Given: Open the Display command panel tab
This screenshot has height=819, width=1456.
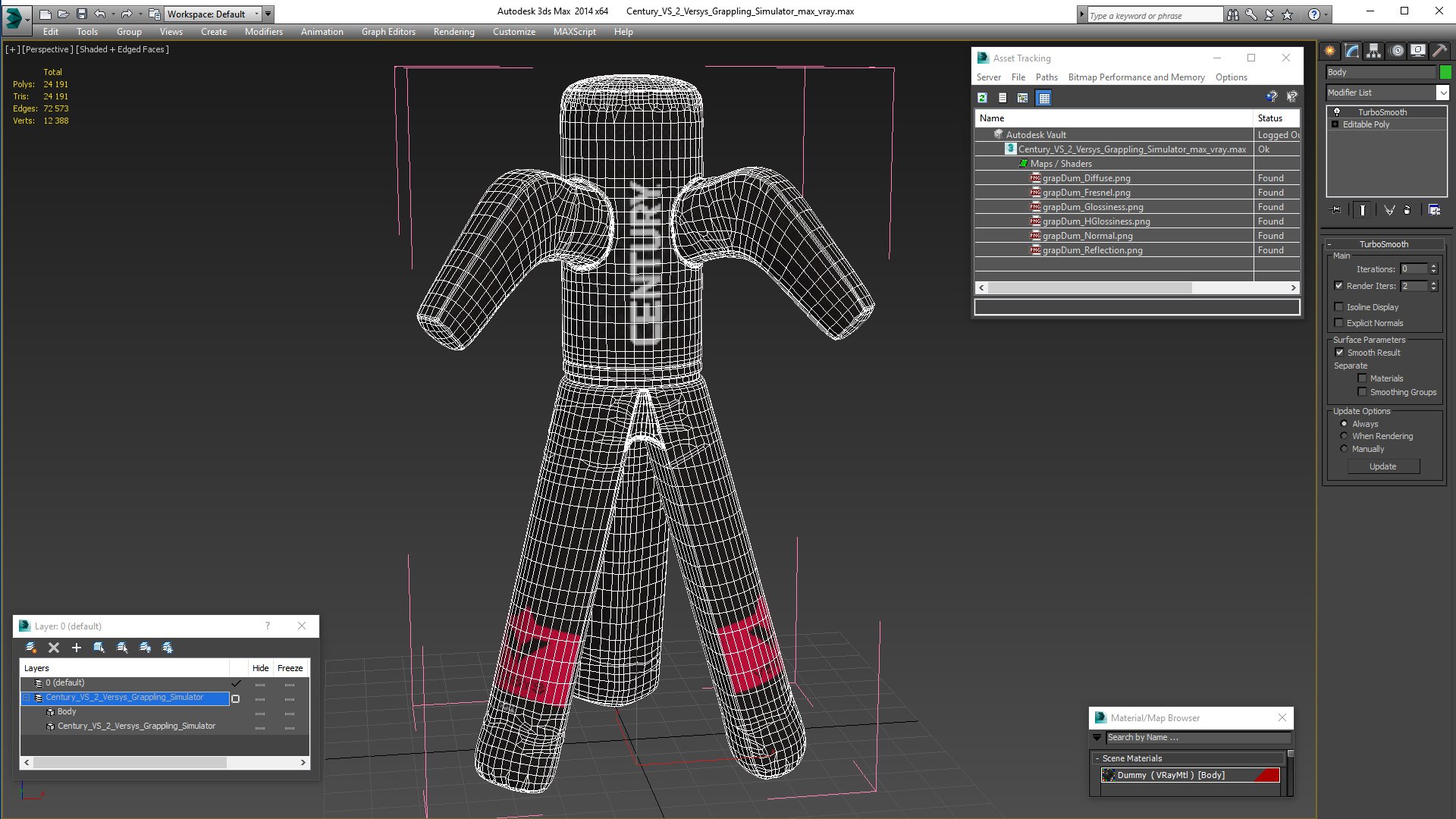Looking at the screenshot, I should pos(1418,51).
